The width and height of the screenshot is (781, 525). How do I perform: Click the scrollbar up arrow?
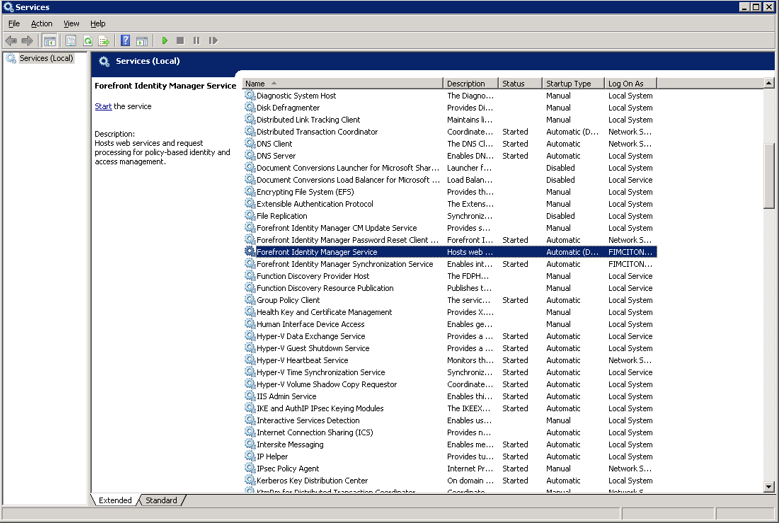[769, 83]
